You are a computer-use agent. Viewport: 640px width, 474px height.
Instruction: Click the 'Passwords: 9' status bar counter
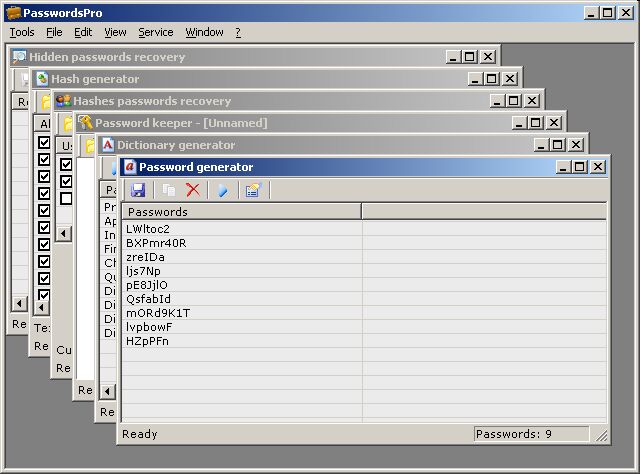531,434
